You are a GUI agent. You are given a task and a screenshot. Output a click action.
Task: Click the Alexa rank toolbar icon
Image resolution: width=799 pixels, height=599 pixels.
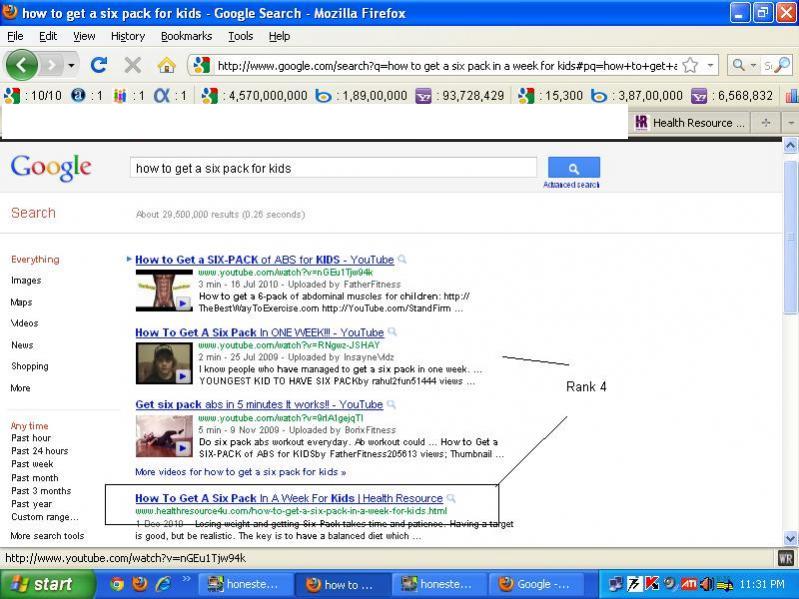coord(78,95)
